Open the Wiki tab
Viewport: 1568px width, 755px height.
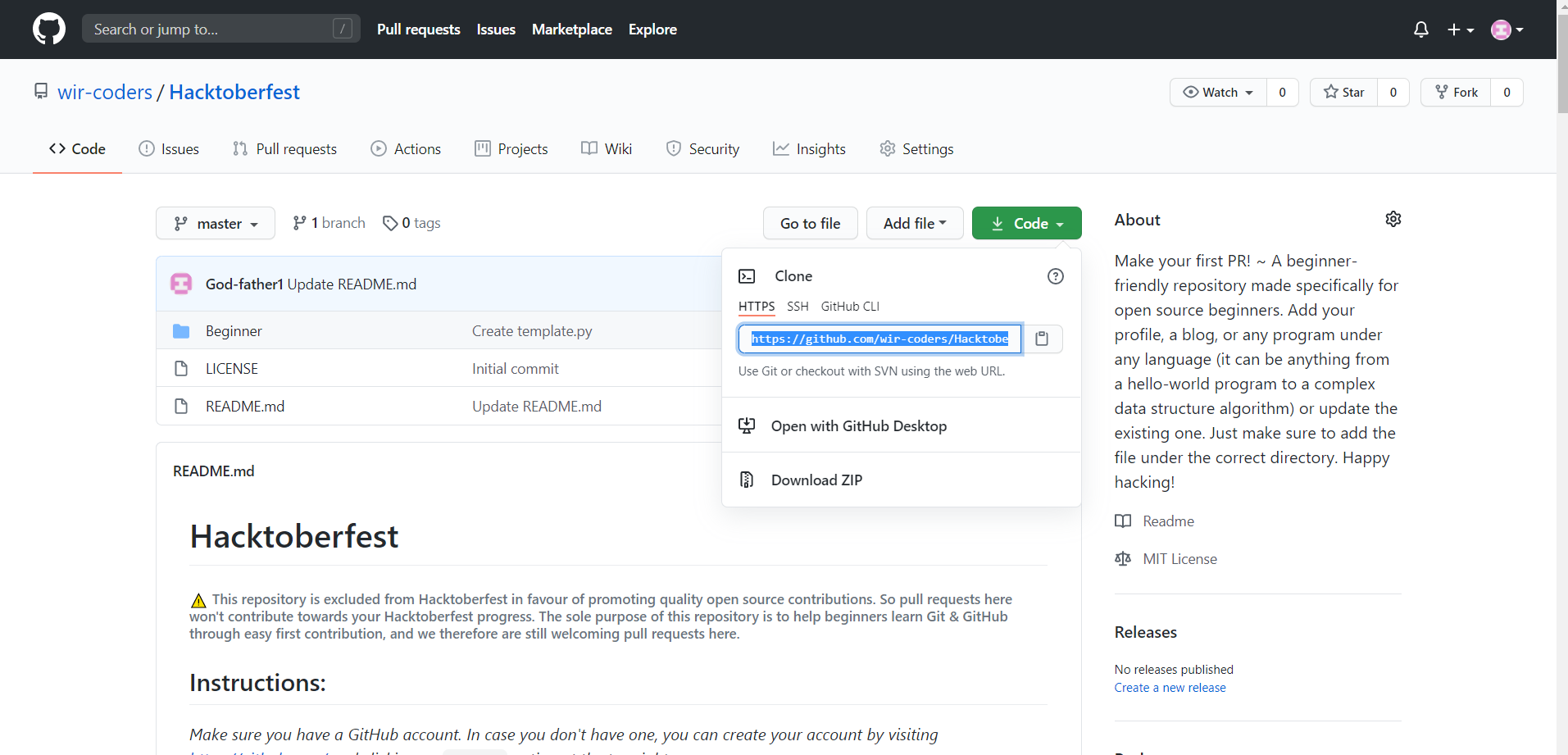pyautogui.click(x=607, y=148)
